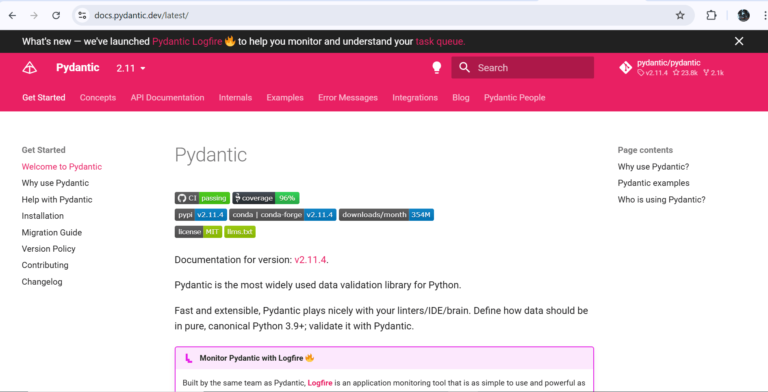Open Why use Pydantic in left sidebar

pyautogui.click(x=55, y=183)
